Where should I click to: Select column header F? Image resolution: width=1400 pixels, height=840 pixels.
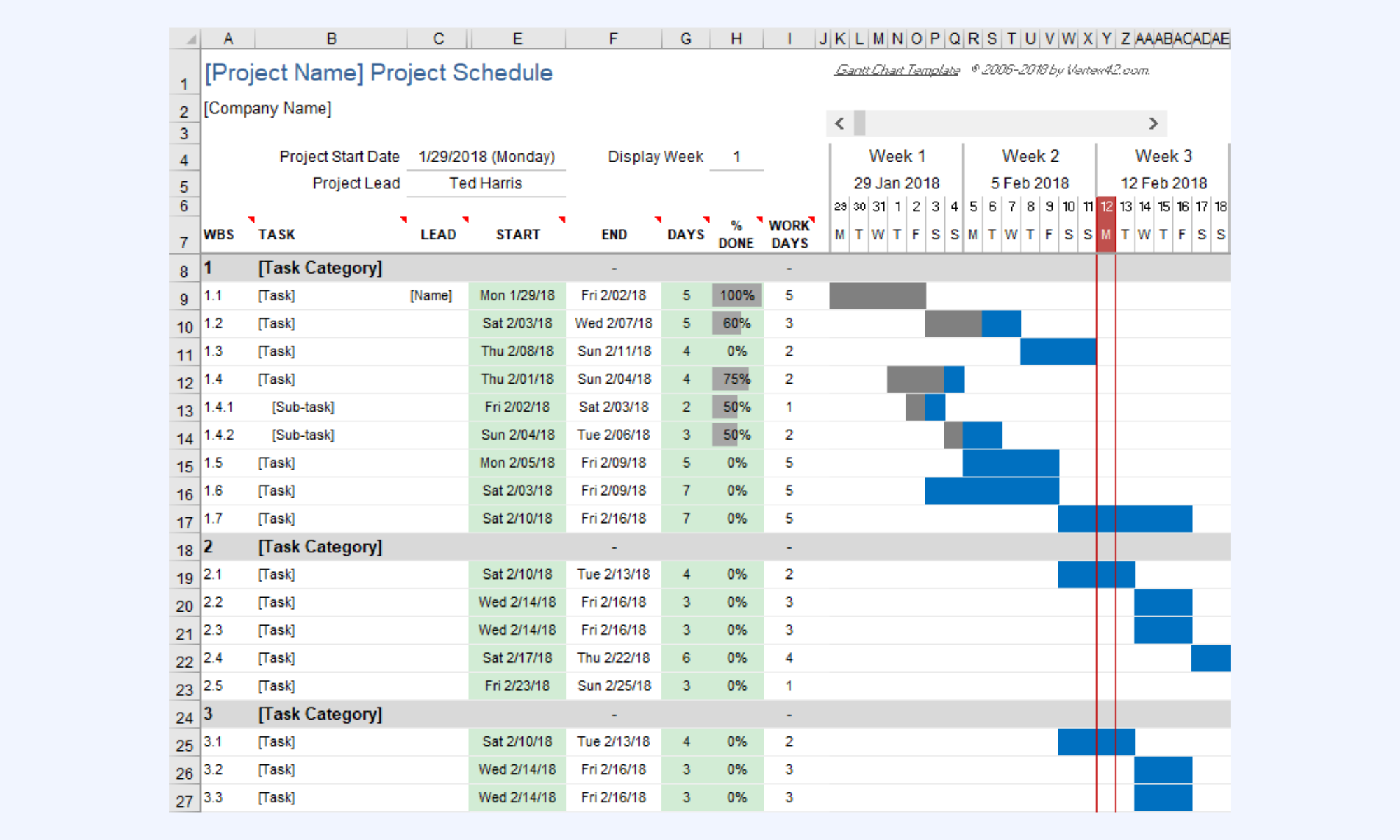613,38
